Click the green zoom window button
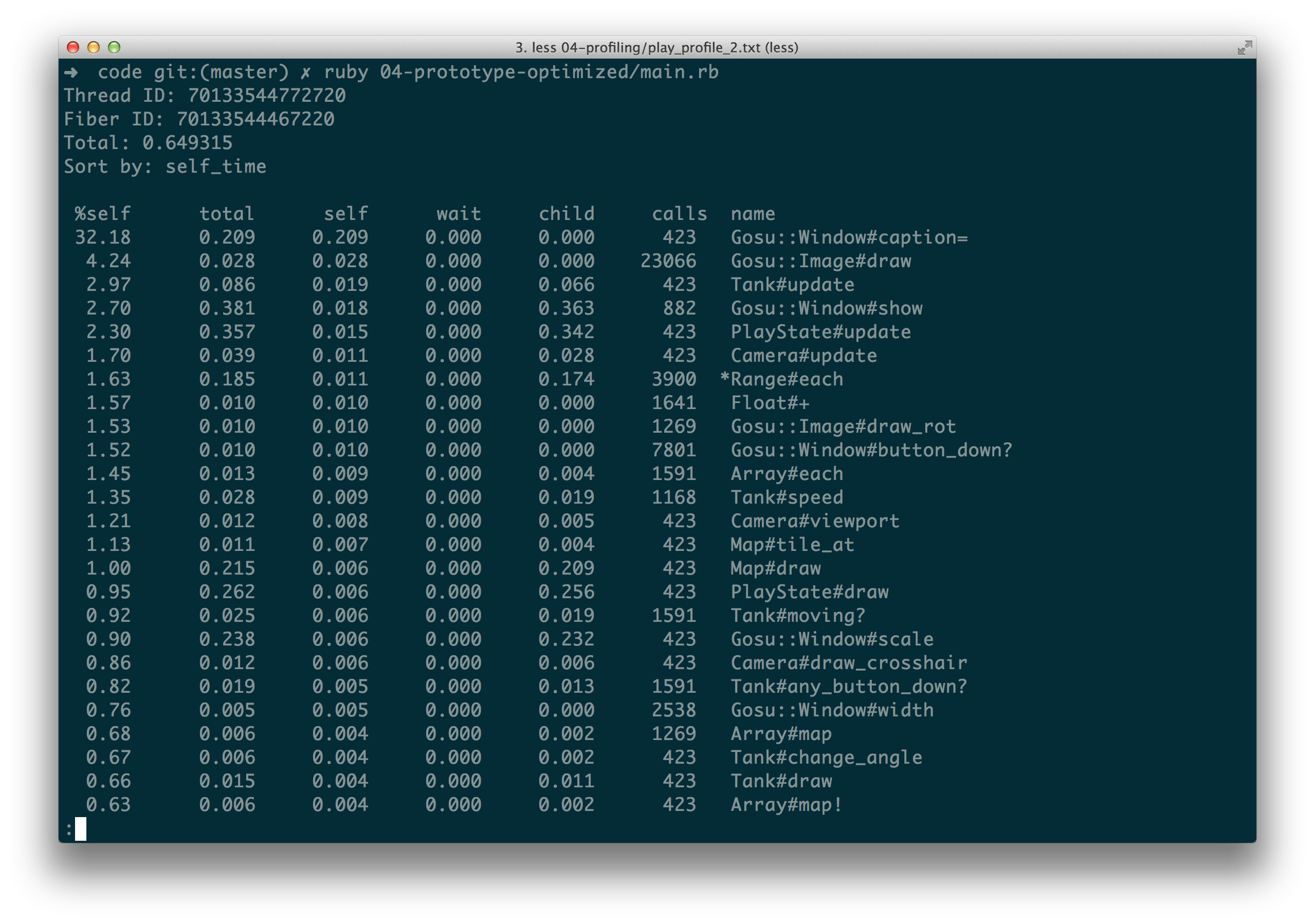 [x=114, y=47]
